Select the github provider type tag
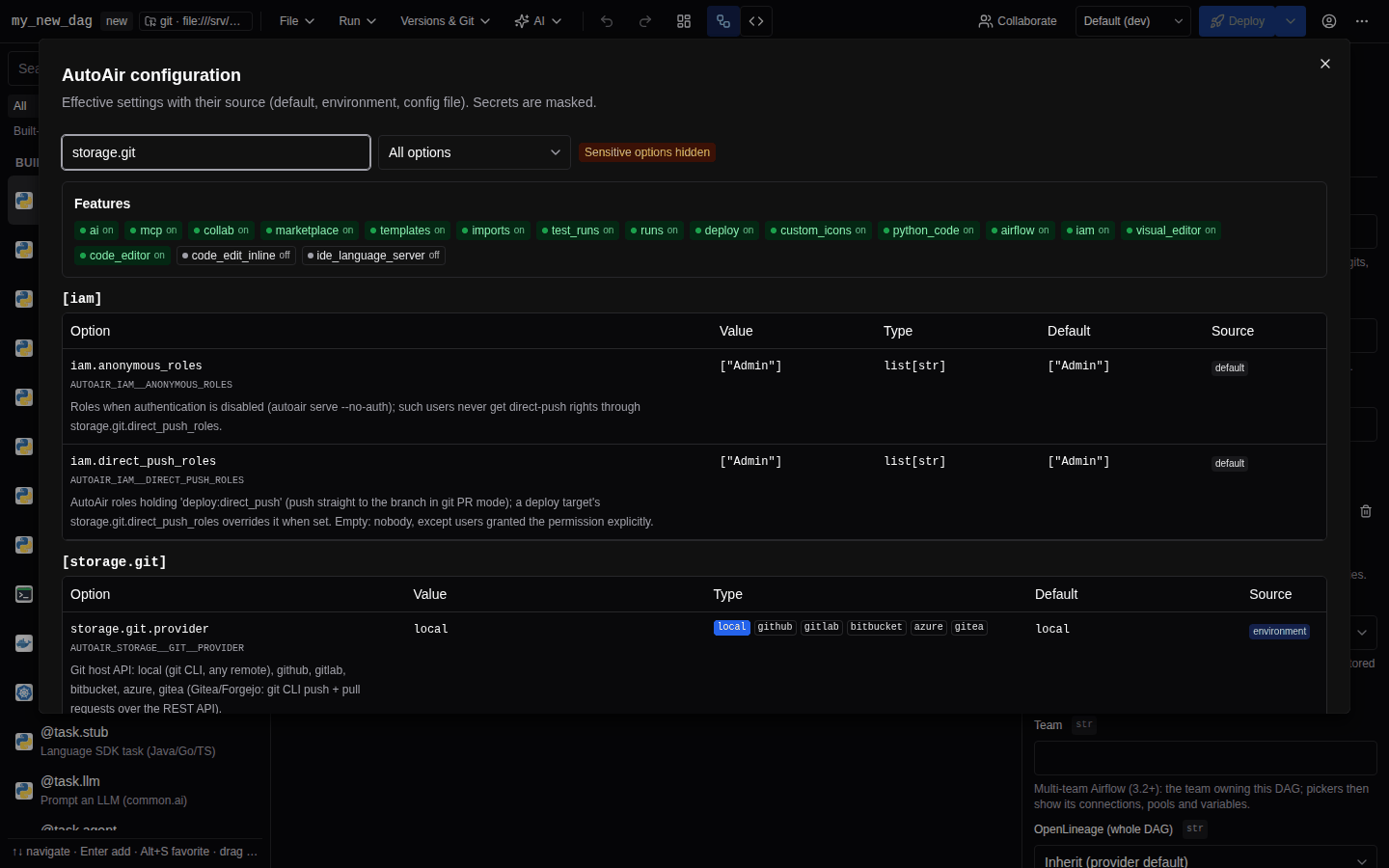 coord(776,627)
